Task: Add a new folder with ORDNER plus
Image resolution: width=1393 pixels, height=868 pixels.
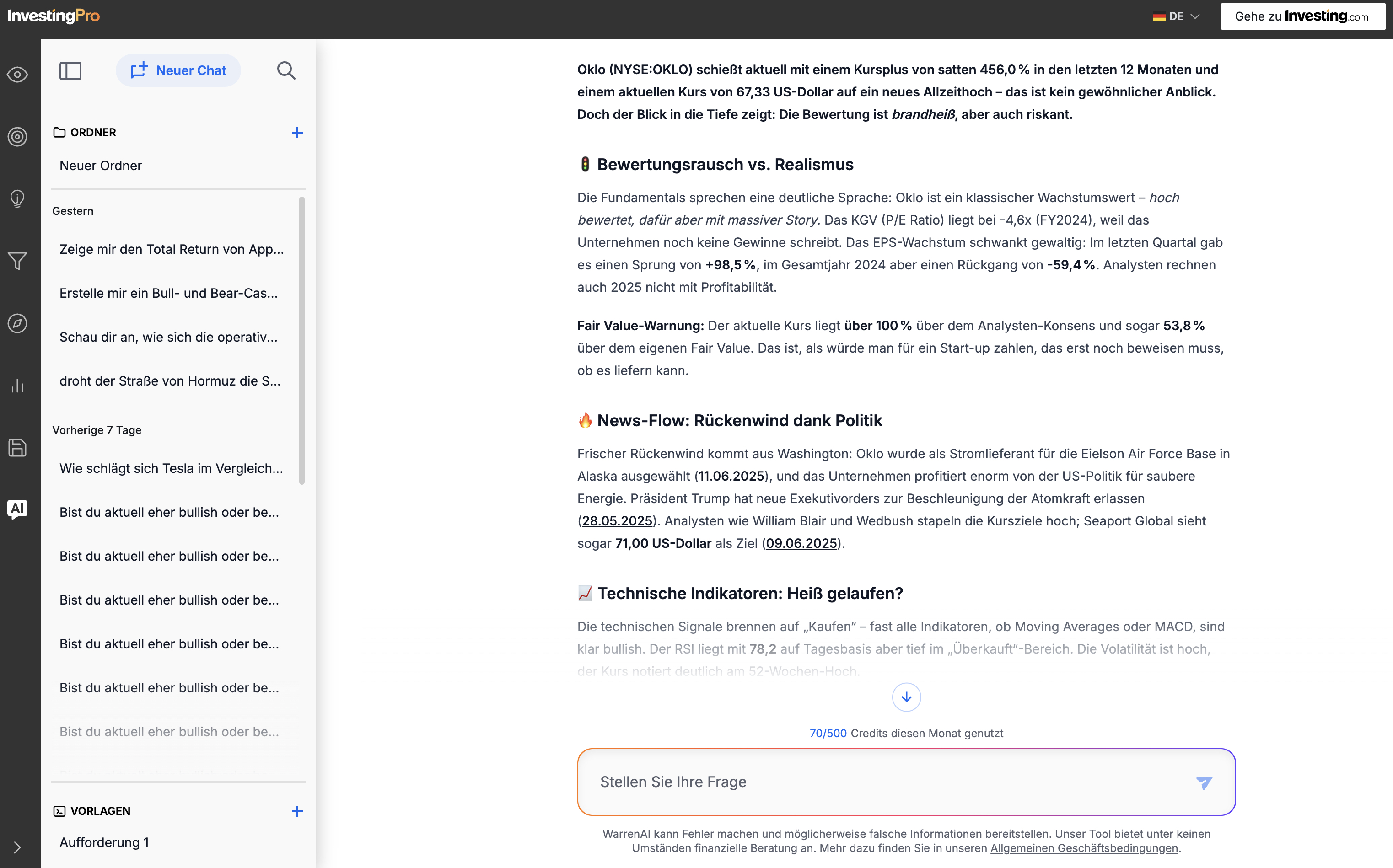Action: 297,133
